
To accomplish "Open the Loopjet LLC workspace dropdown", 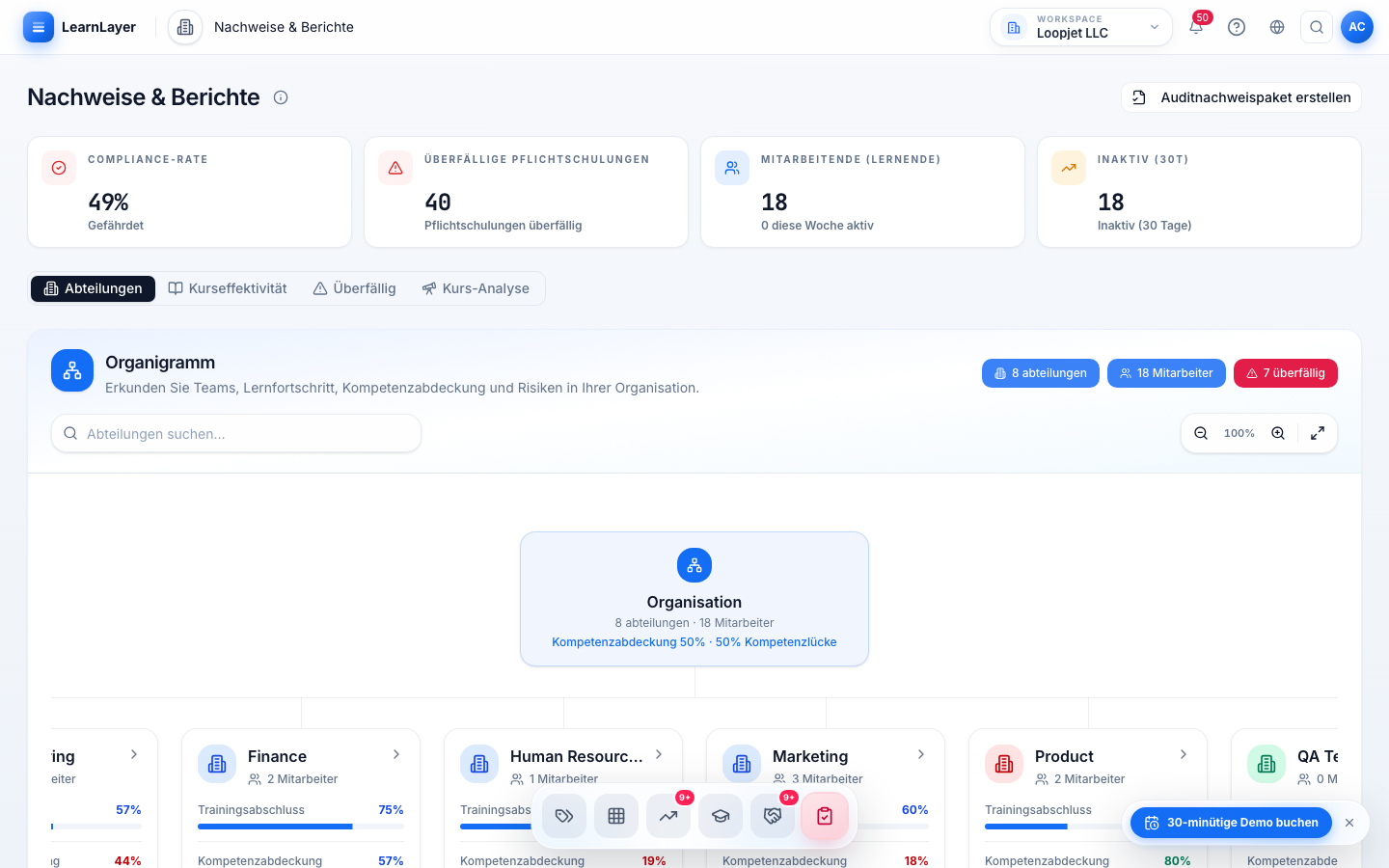I will tap(1081, 27).
